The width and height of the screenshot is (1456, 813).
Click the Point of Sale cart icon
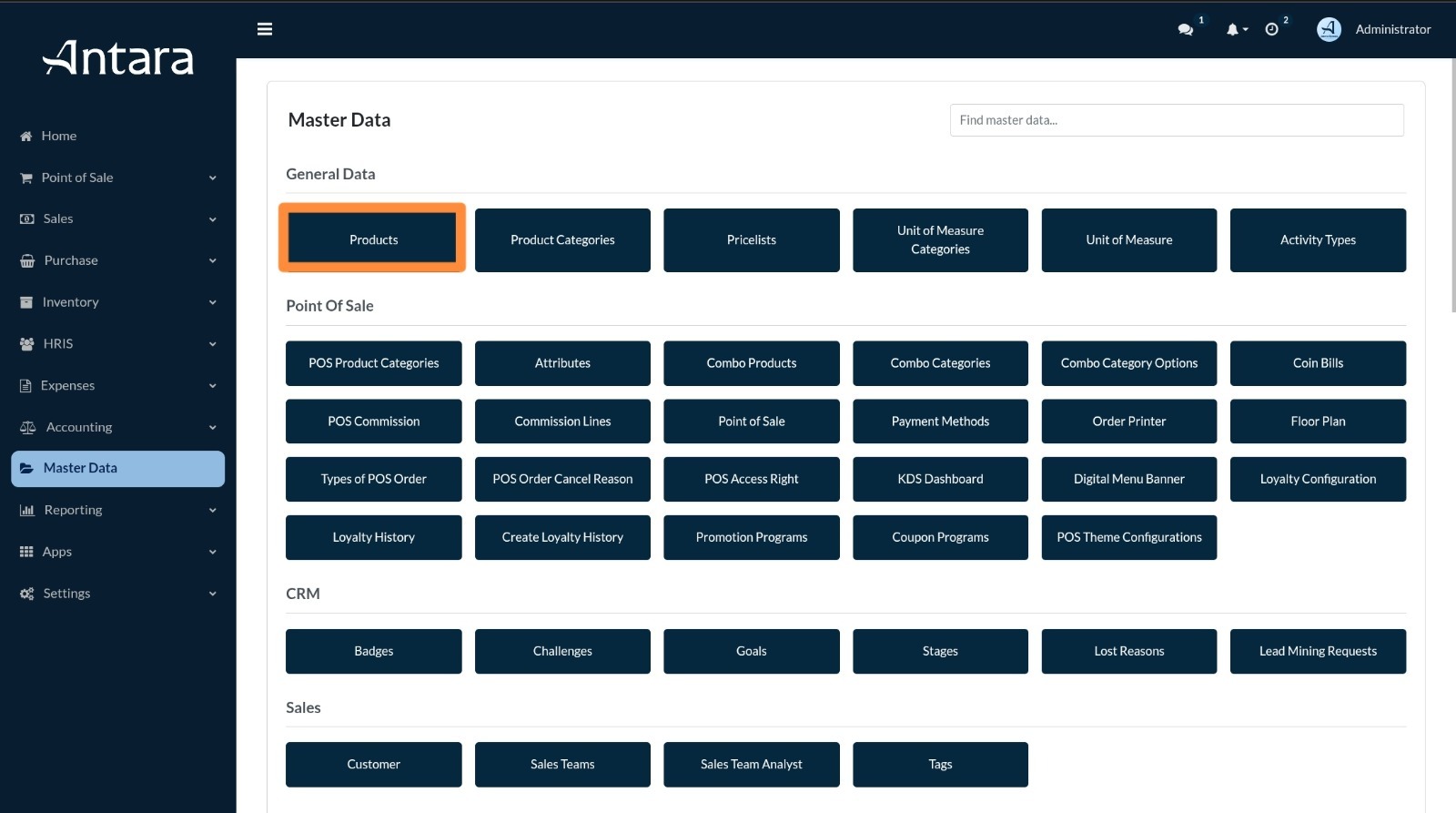(26, 178)
